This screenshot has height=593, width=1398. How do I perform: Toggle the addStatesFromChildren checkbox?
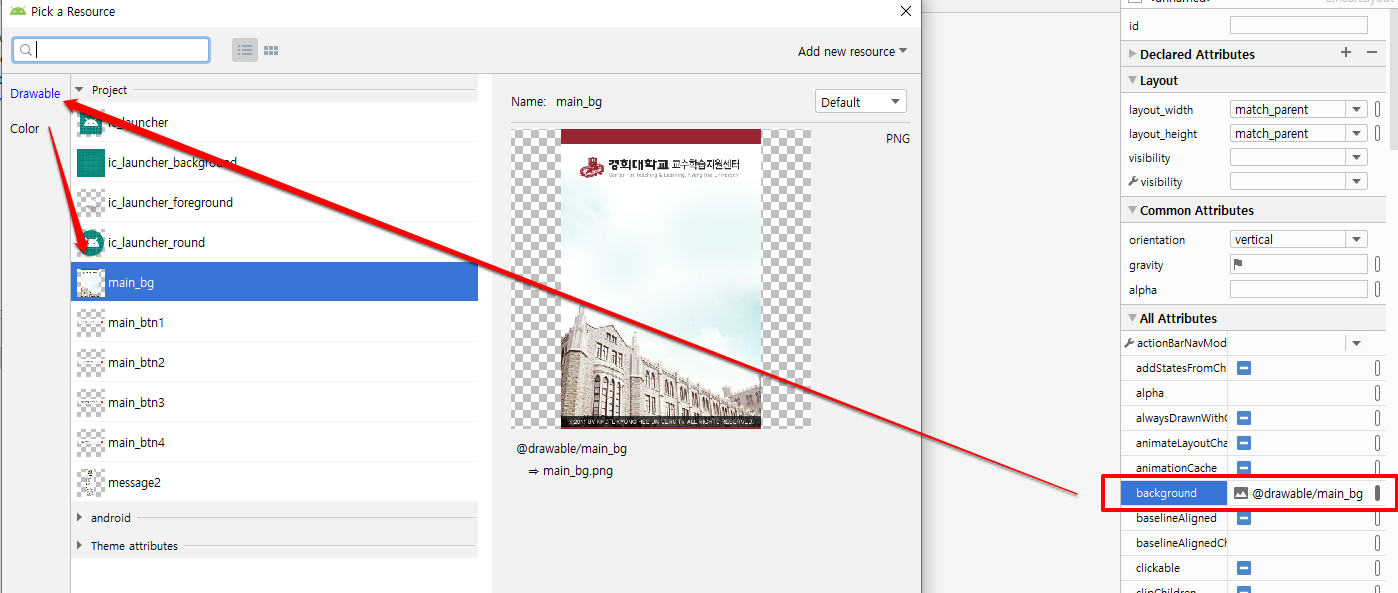tap(1244, 368)
